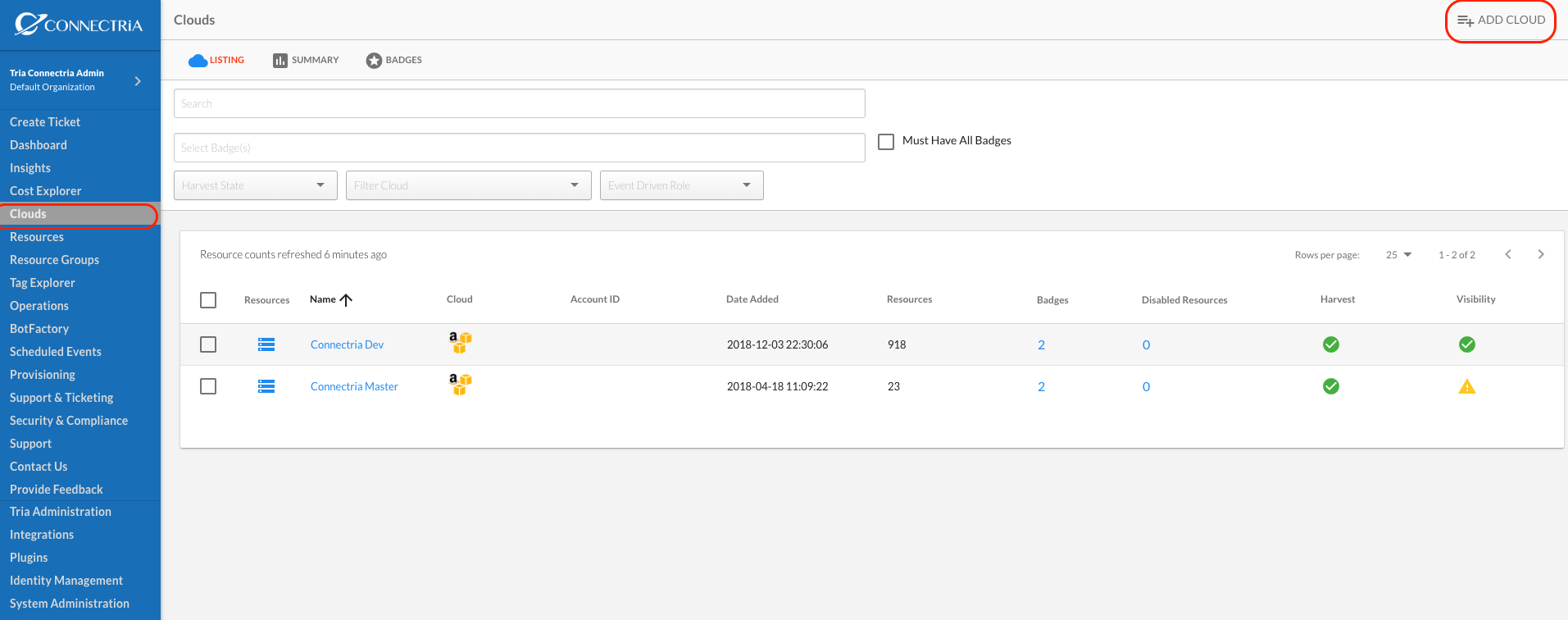Screen dimensions: 1568x620
Task: Click the Account ID column header
Action: (595, 299)
